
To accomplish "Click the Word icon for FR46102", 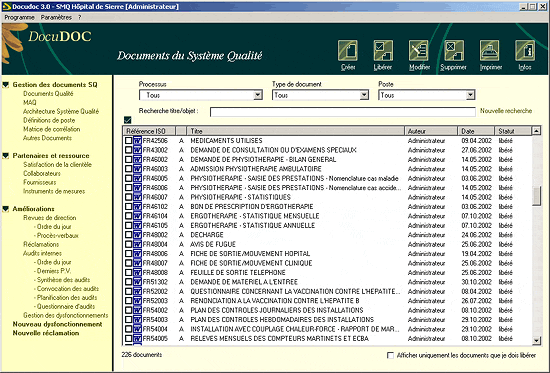I will tap(137, 207).
